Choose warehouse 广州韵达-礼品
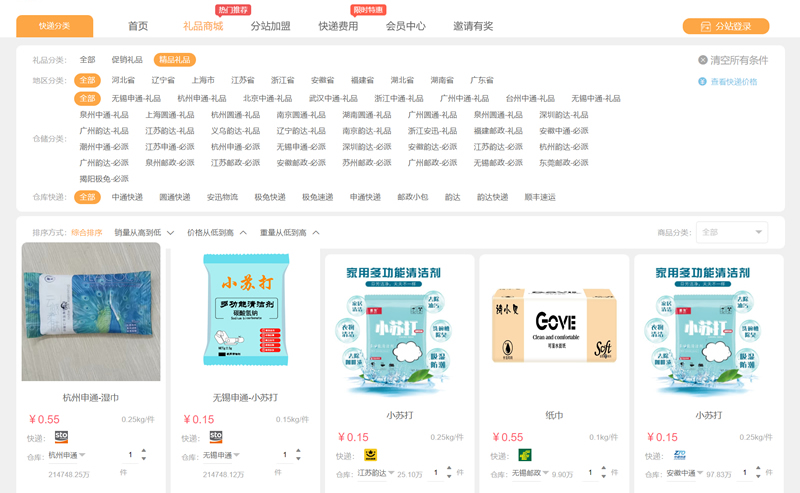Image resolution: width=800 pixels, height=493 pixels. click(104, 131)
